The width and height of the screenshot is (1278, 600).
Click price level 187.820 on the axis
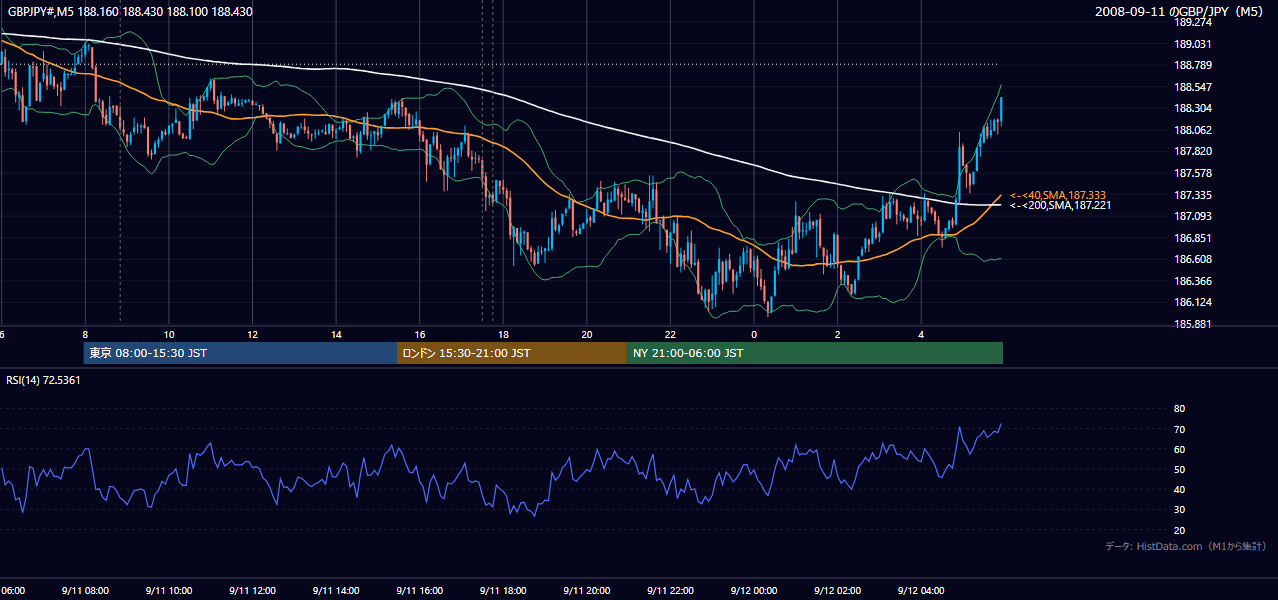1192,152
